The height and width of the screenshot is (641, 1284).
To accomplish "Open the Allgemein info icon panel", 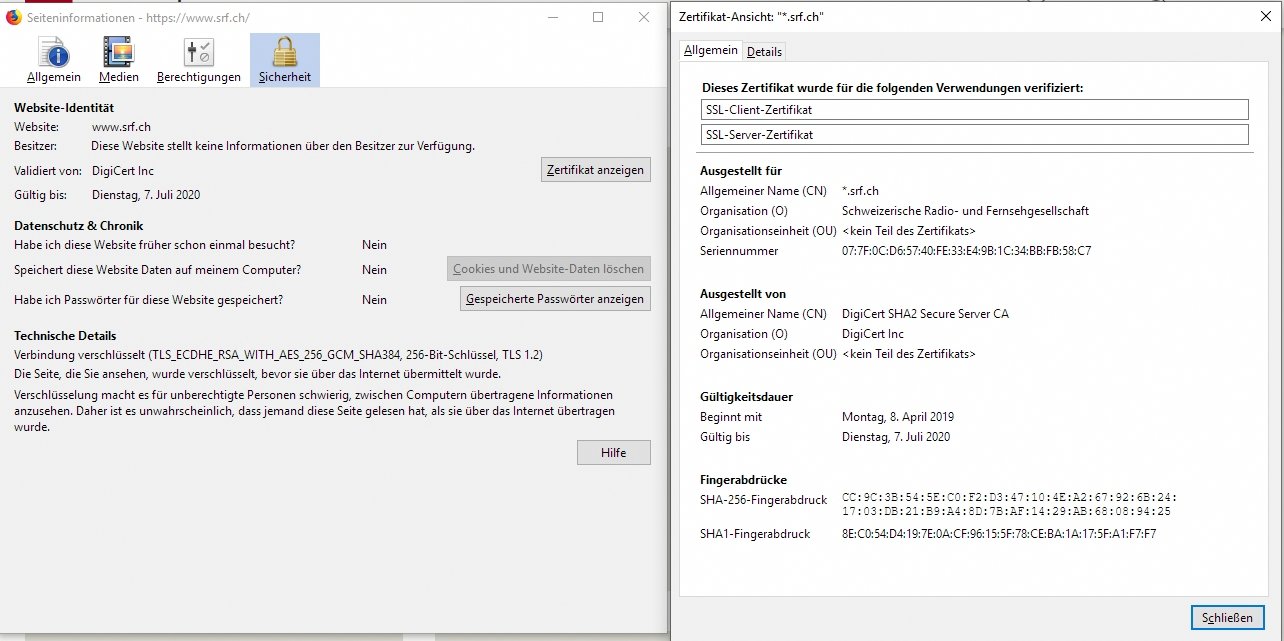I will pos(54,60).
